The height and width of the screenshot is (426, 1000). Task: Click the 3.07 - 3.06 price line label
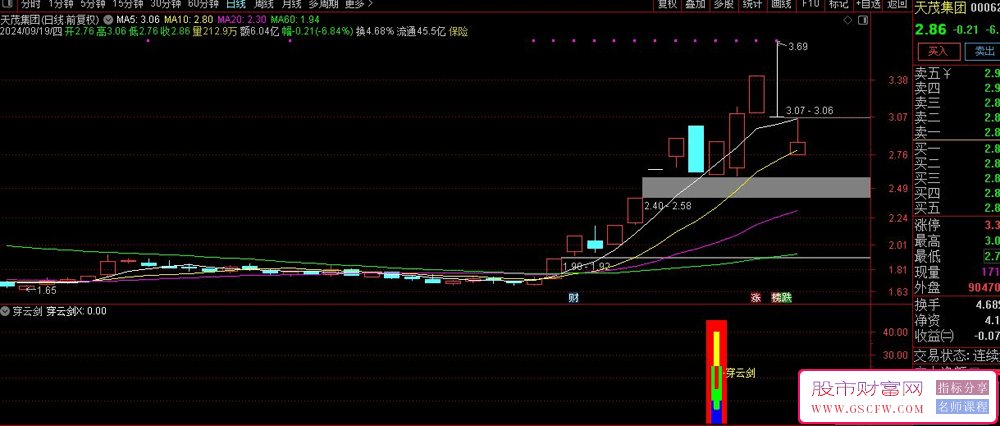coord(811,110)
